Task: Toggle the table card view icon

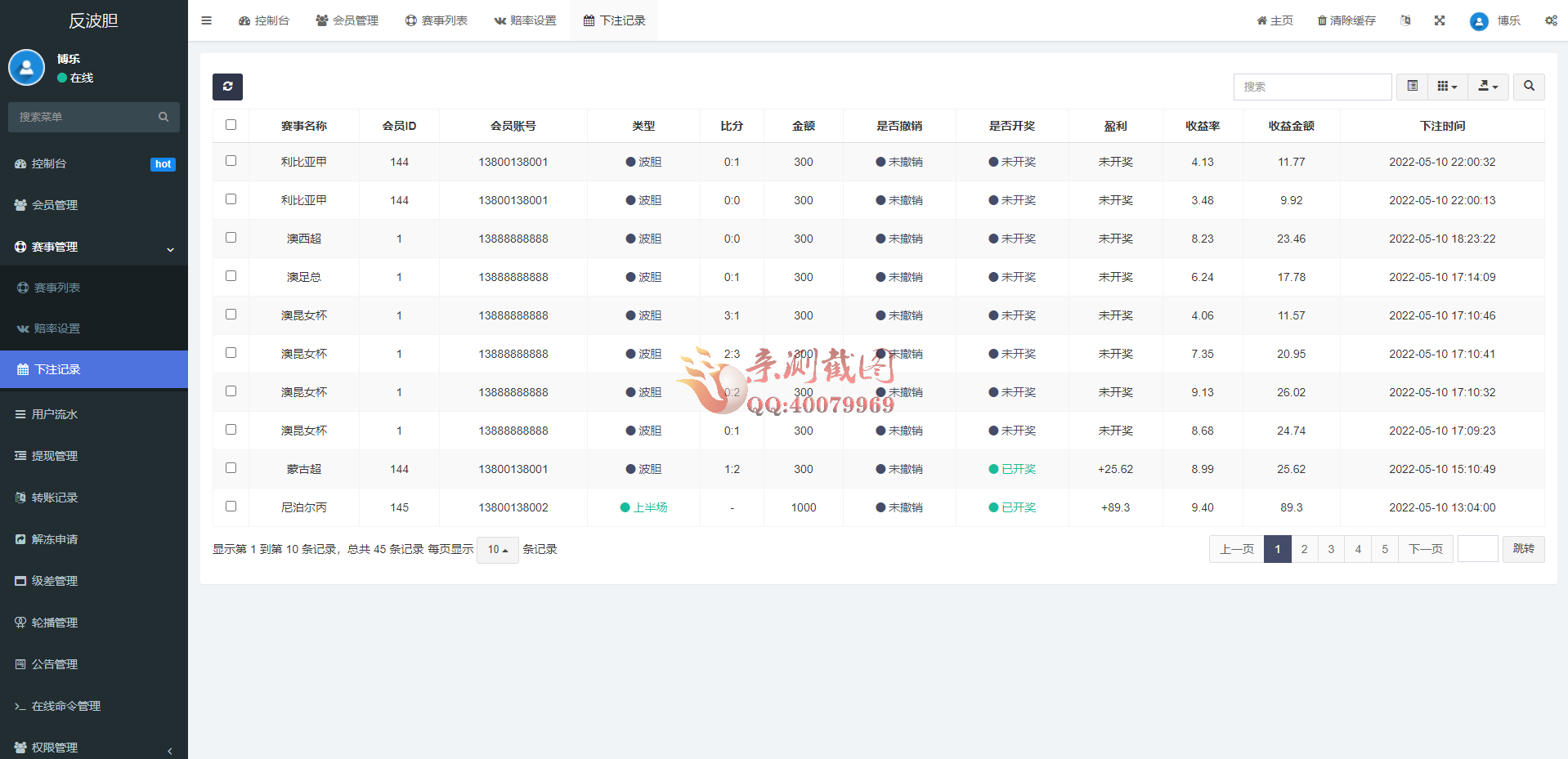Action: 1412,87
